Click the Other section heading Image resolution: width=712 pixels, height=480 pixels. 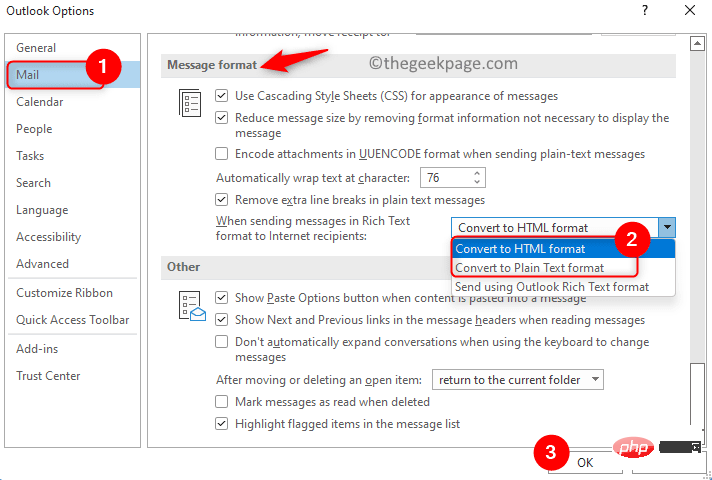click(183, 267)
